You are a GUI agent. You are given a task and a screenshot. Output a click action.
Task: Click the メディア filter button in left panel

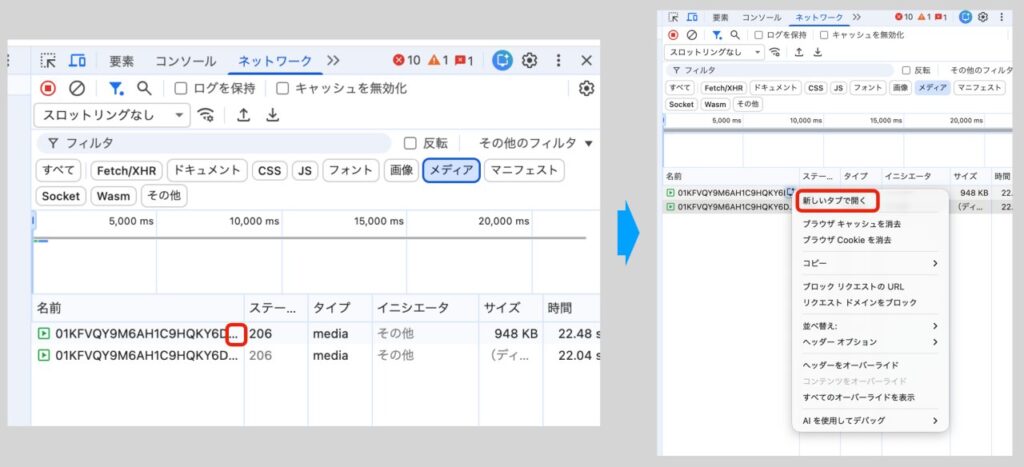point(451,170)
